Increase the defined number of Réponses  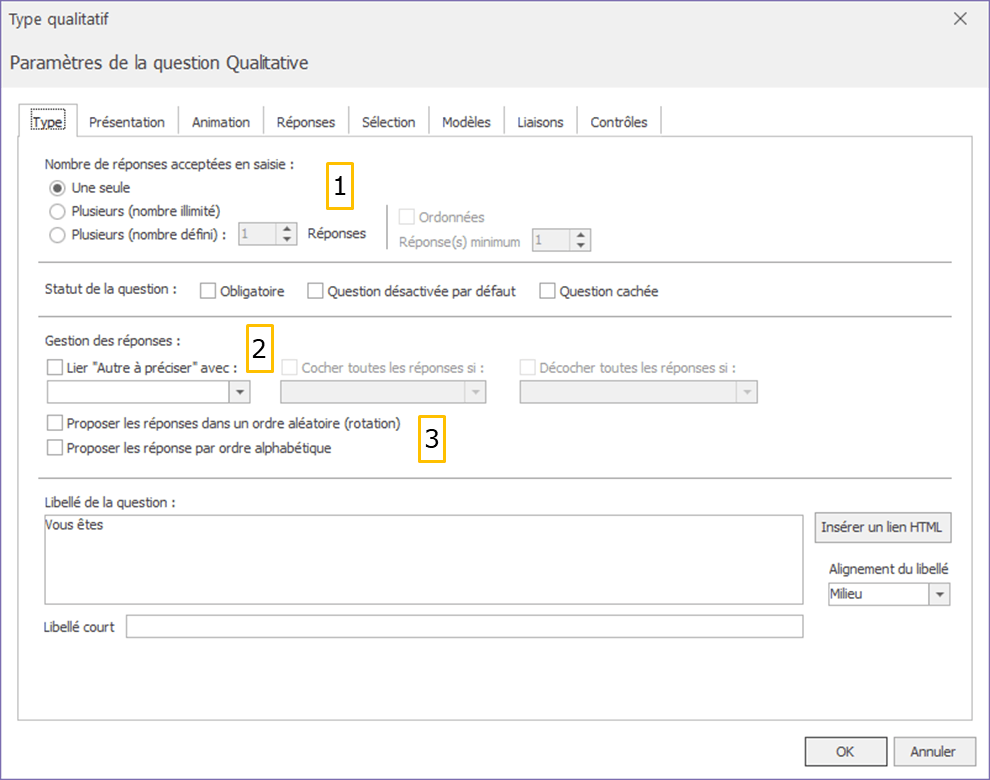287,229
